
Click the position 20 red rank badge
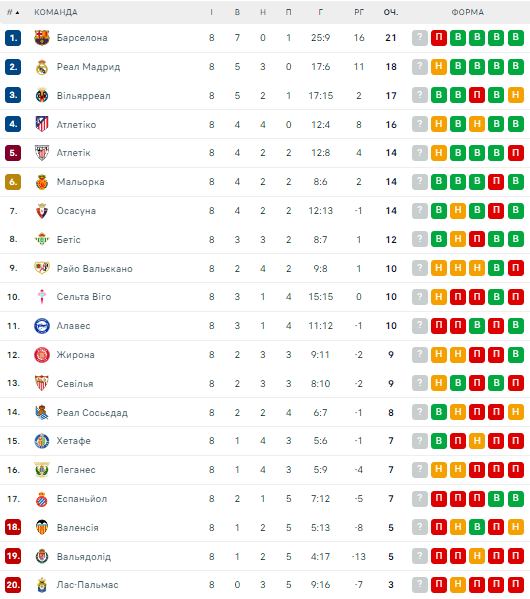13,585
